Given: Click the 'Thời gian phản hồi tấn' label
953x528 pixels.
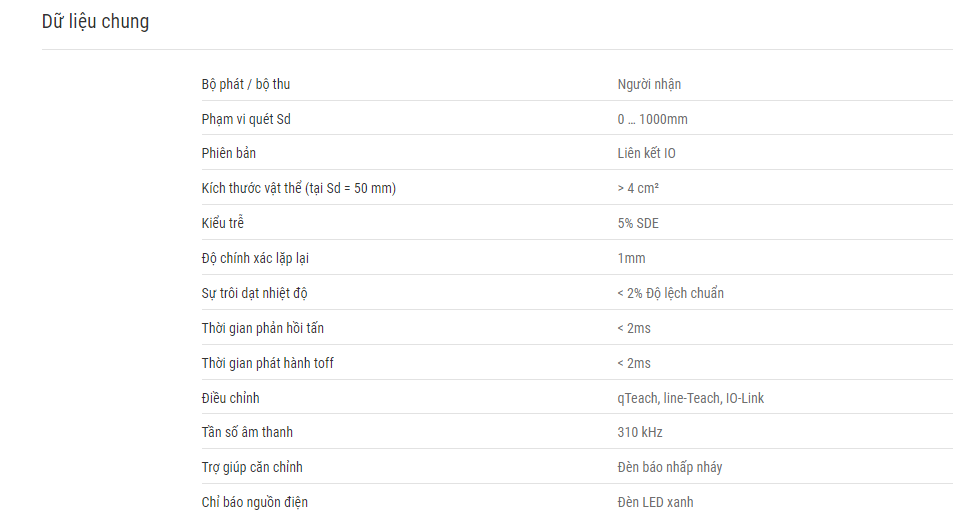Looking at the screenshot, I should point(263,328).
